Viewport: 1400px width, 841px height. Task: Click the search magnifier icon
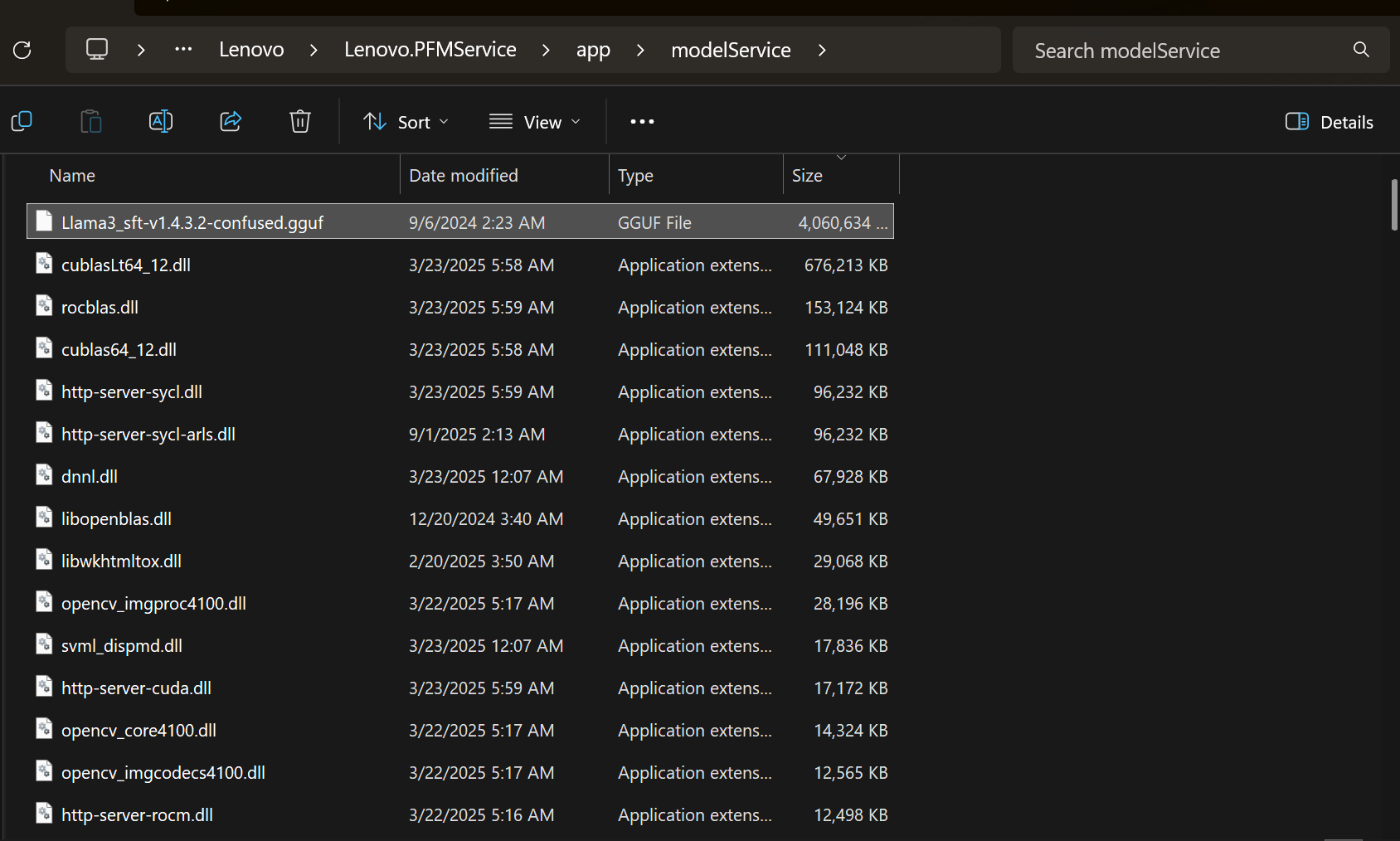(x=1361, y=50)
